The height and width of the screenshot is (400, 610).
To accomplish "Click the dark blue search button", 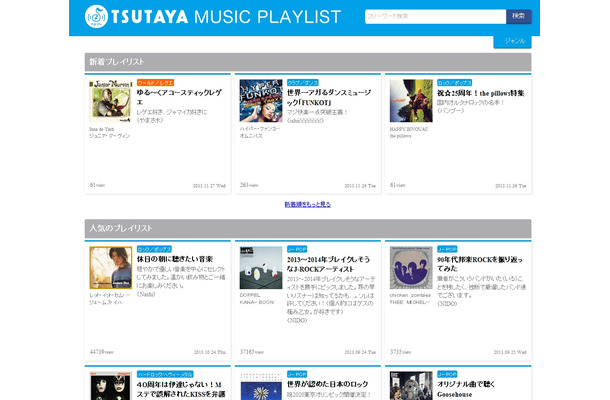I will point(519,16).
